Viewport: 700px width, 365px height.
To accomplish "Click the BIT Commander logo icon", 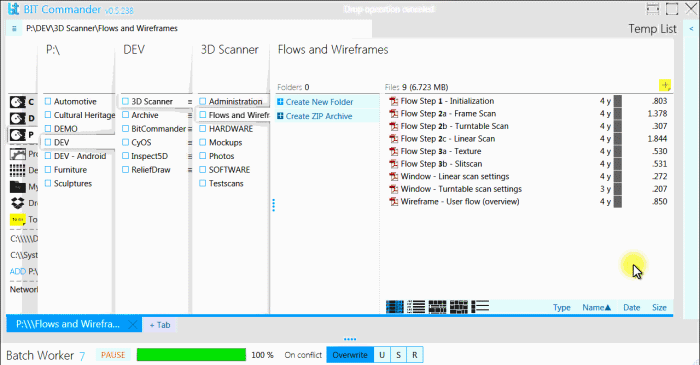I will [x=13, y=9].
